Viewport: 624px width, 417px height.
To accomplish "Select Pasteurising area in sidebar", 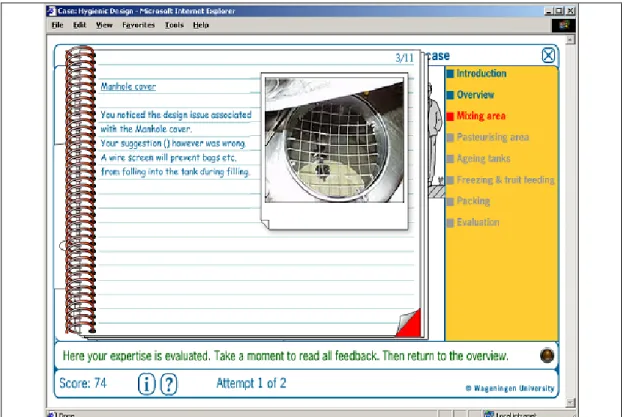I will tap(493, 137).
